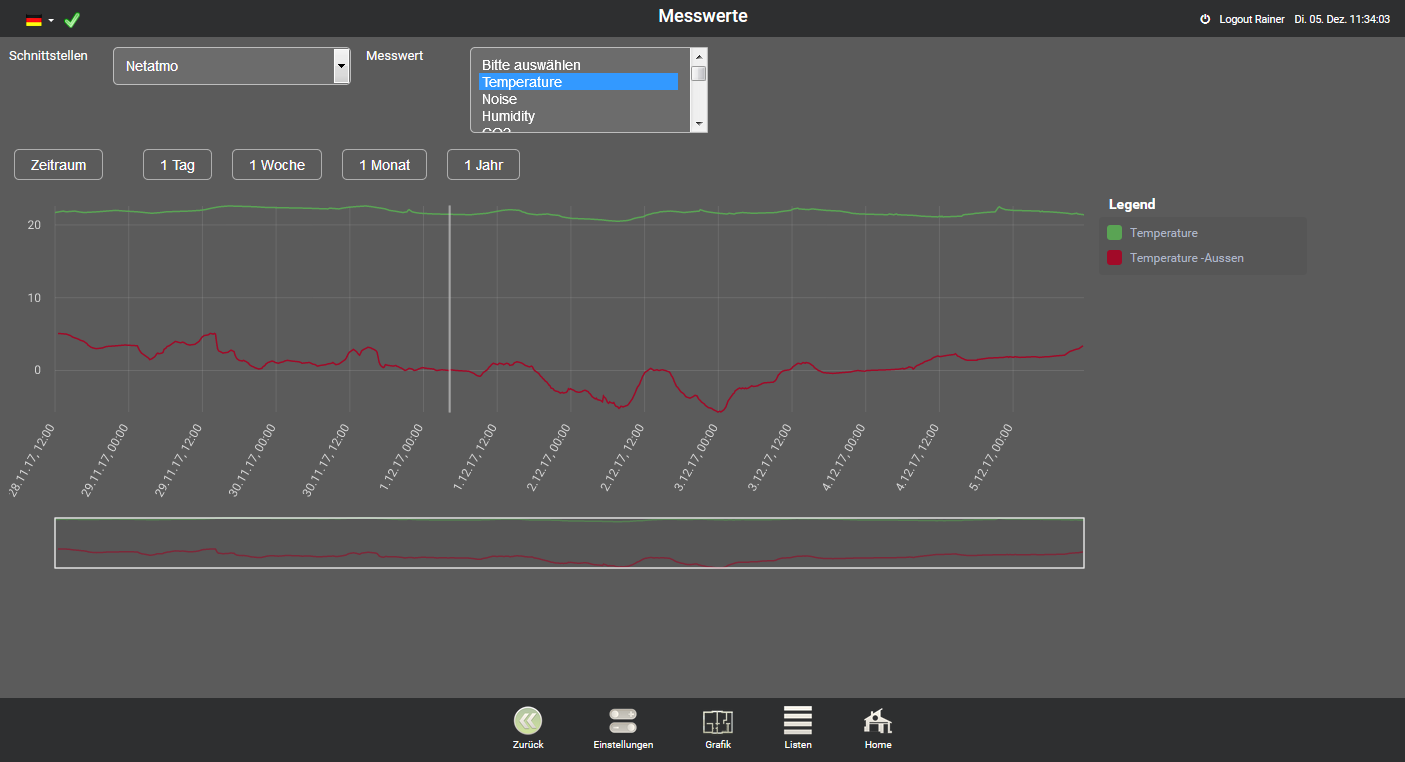Click x-axis label 1.12.17, 12:00
The width and height of the screenshot is (1405, 762).
478,455
